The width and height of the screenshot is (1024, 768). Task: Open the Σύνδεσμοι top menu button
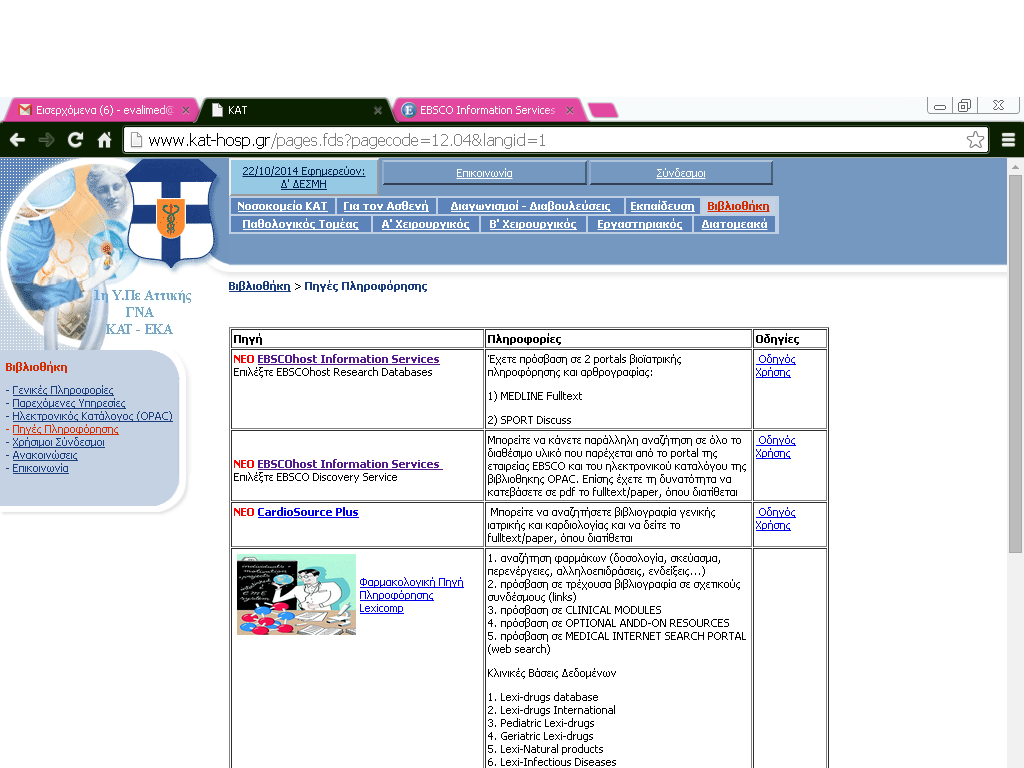pos(680,173)
